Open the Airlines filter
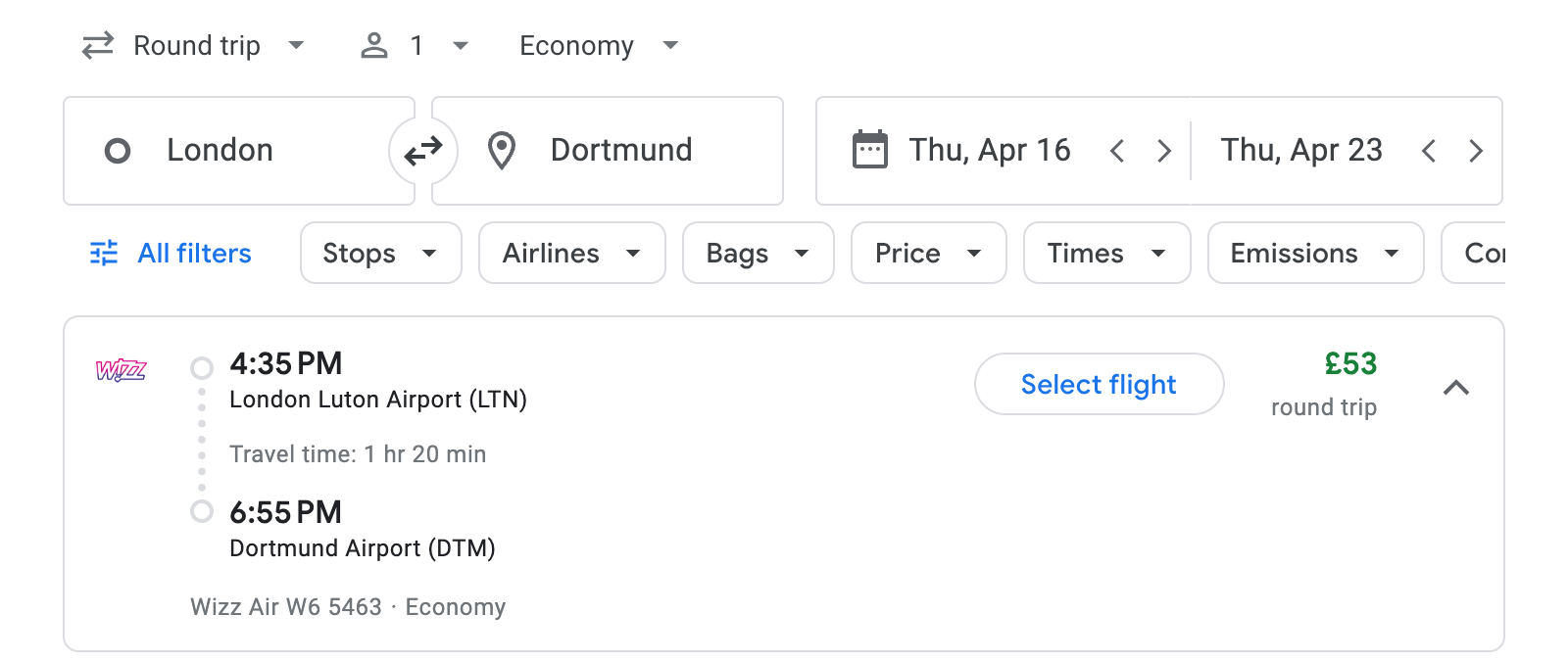The width and height of the screenshot is (1568, 662). click(x=571, y=253)
